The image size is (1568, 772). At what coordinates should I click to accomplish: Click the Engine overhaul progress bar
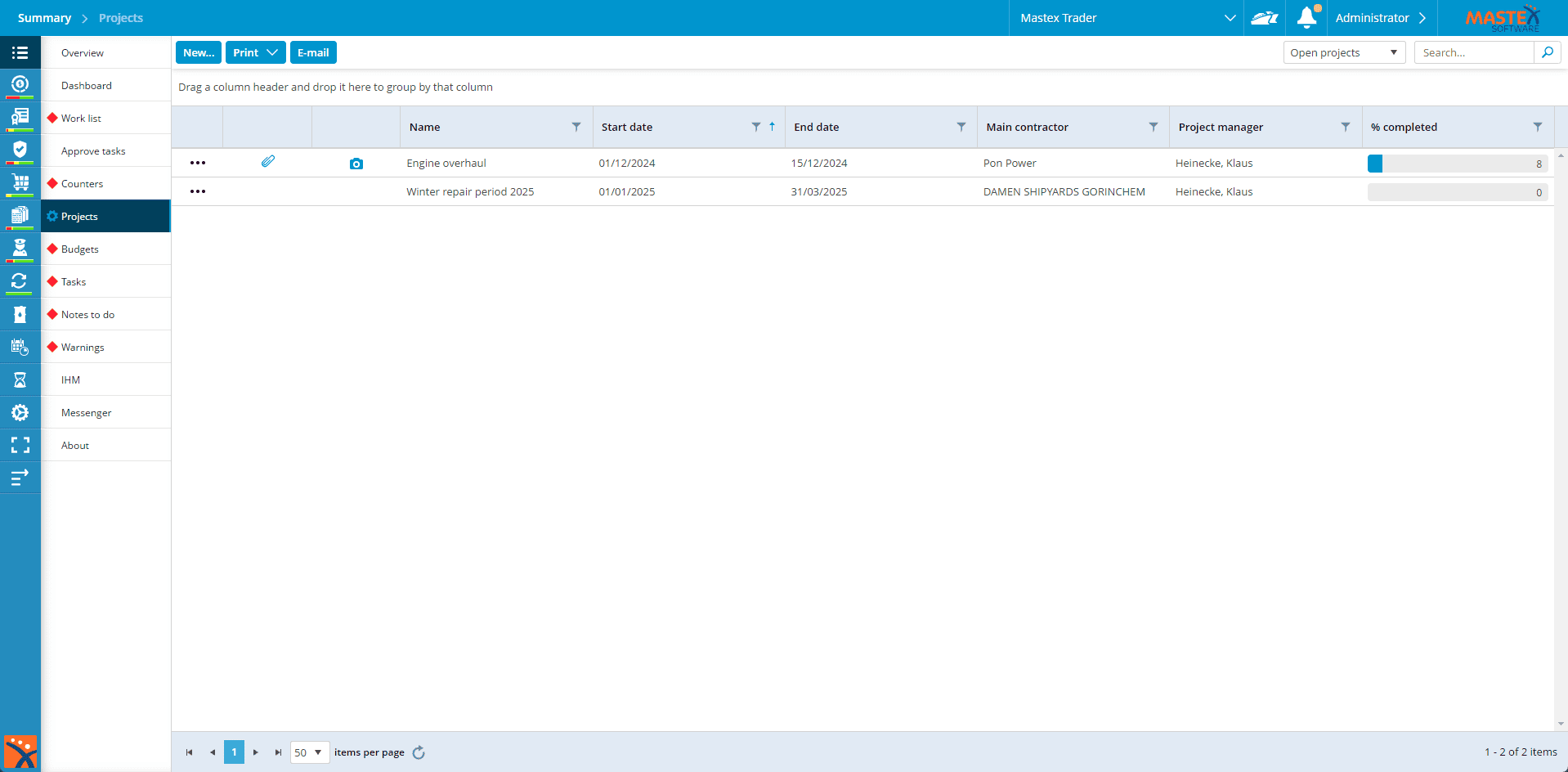pos(1457,164)
